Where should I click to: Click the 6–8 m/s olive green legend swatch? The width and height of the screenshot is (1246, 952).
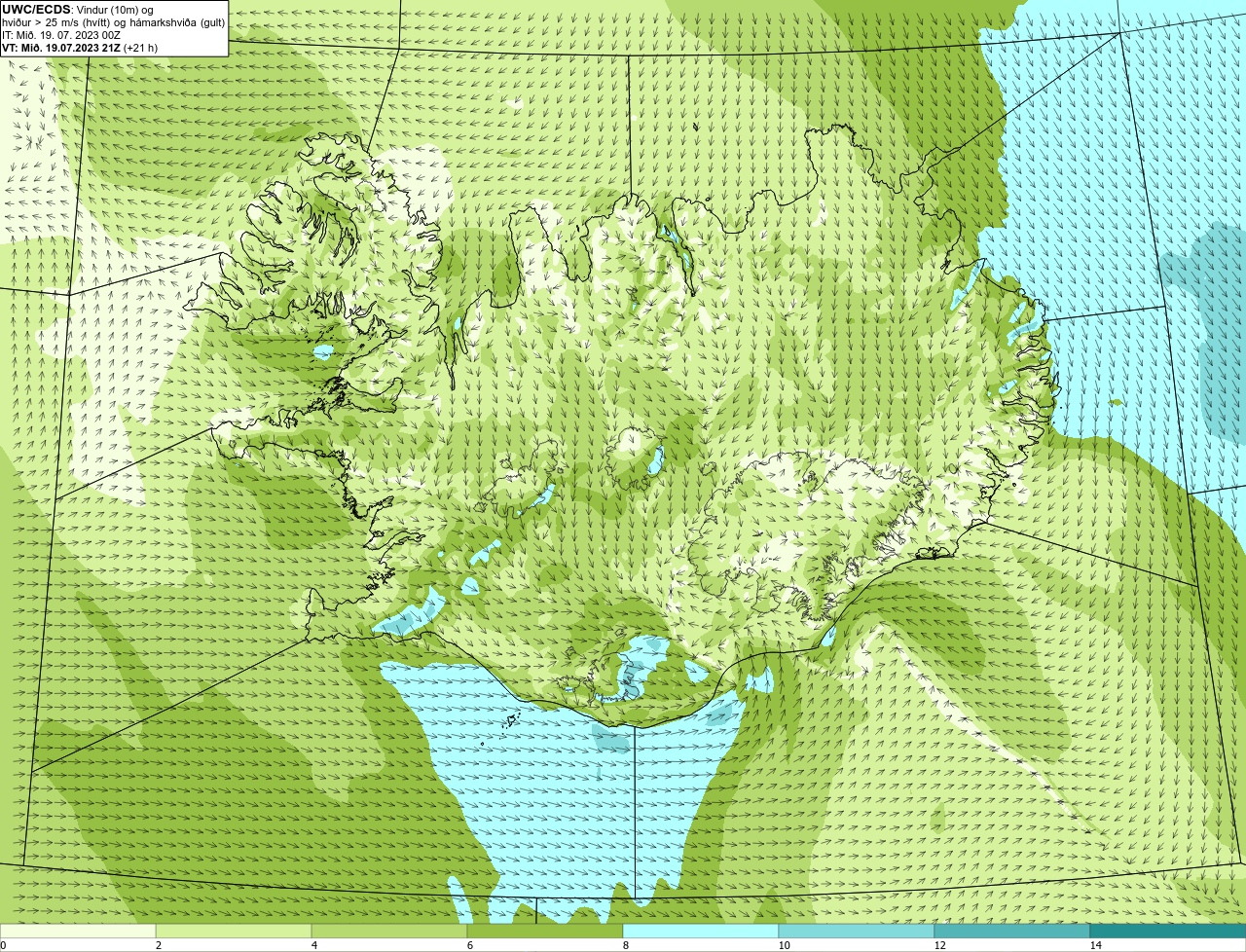pos(545,931)
